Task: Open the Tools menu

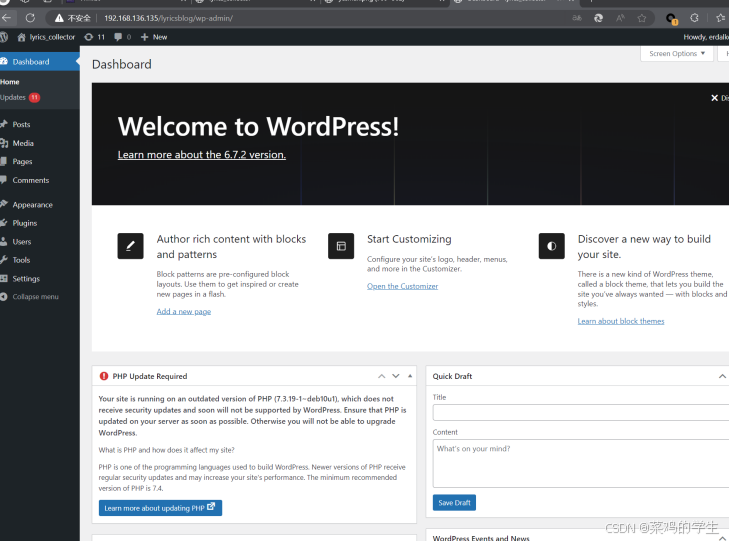Action: tap(21, 260)
